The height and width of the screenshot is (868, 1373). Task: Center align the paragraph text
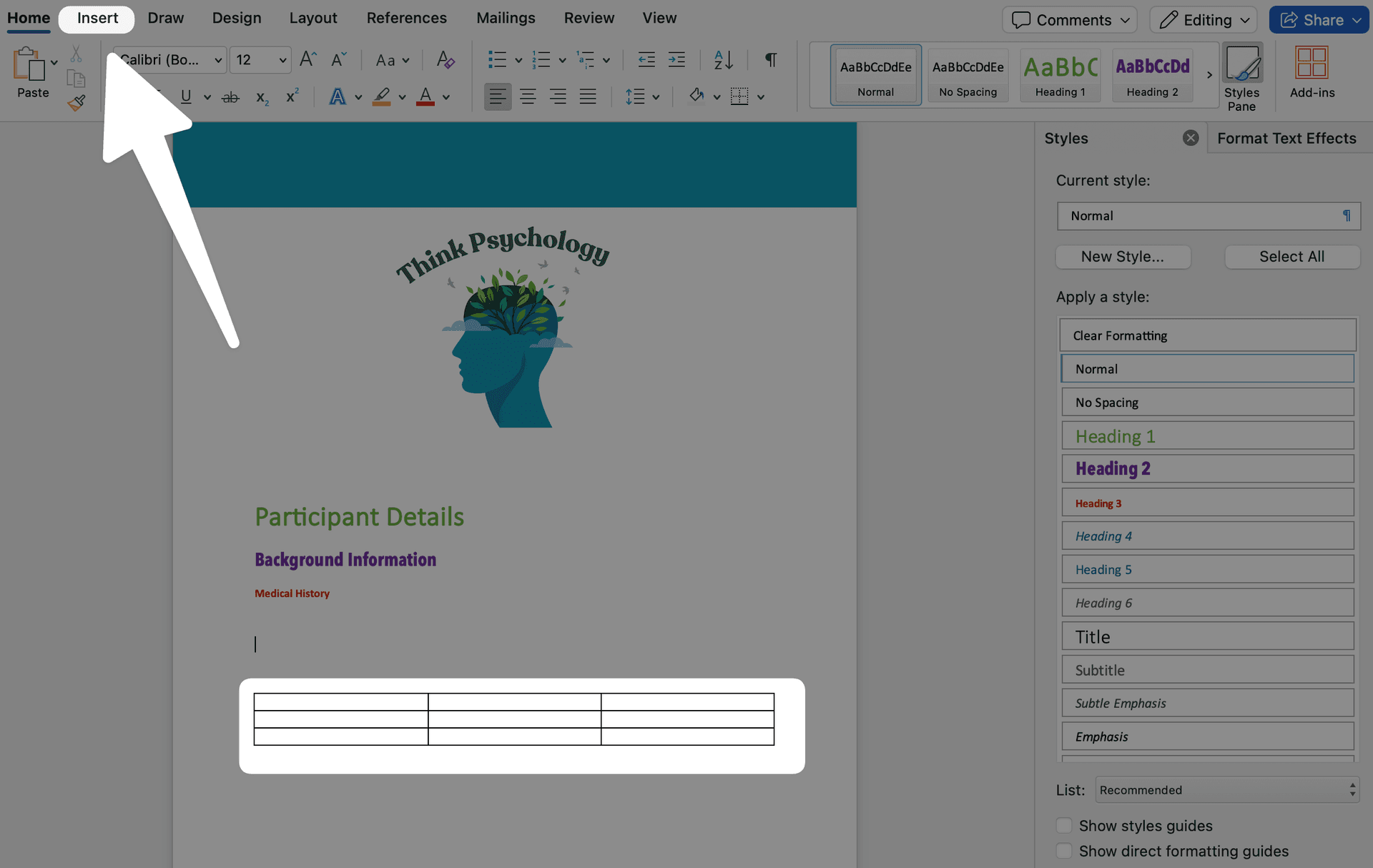[528, 97]
